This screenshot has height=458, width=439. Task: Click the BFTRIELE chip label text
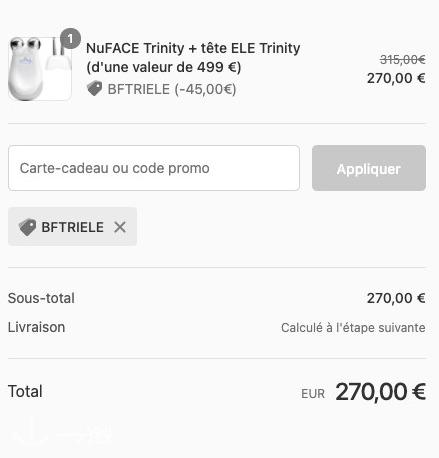[72, 227]
